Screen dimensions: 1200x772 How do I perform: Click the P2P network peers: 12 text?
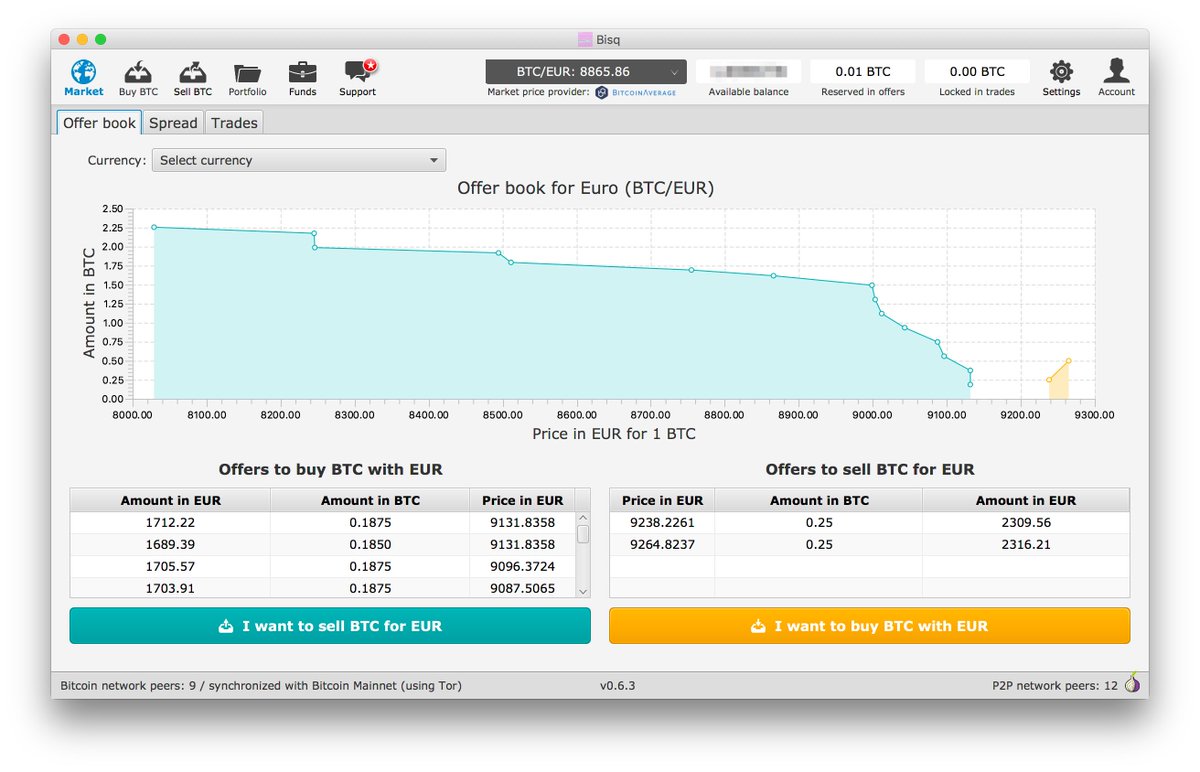tap(1055, 686)
